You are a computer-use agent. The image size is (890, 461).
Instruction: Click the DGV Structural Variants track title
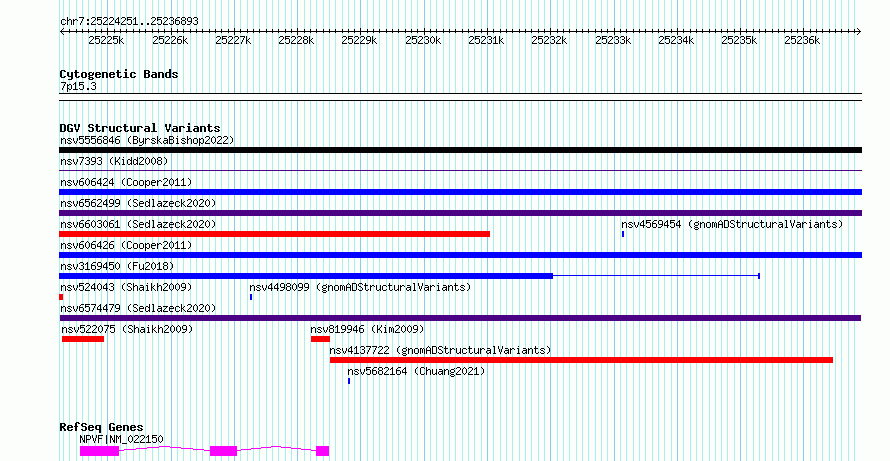pyautogui.click(x=140, y=128)
